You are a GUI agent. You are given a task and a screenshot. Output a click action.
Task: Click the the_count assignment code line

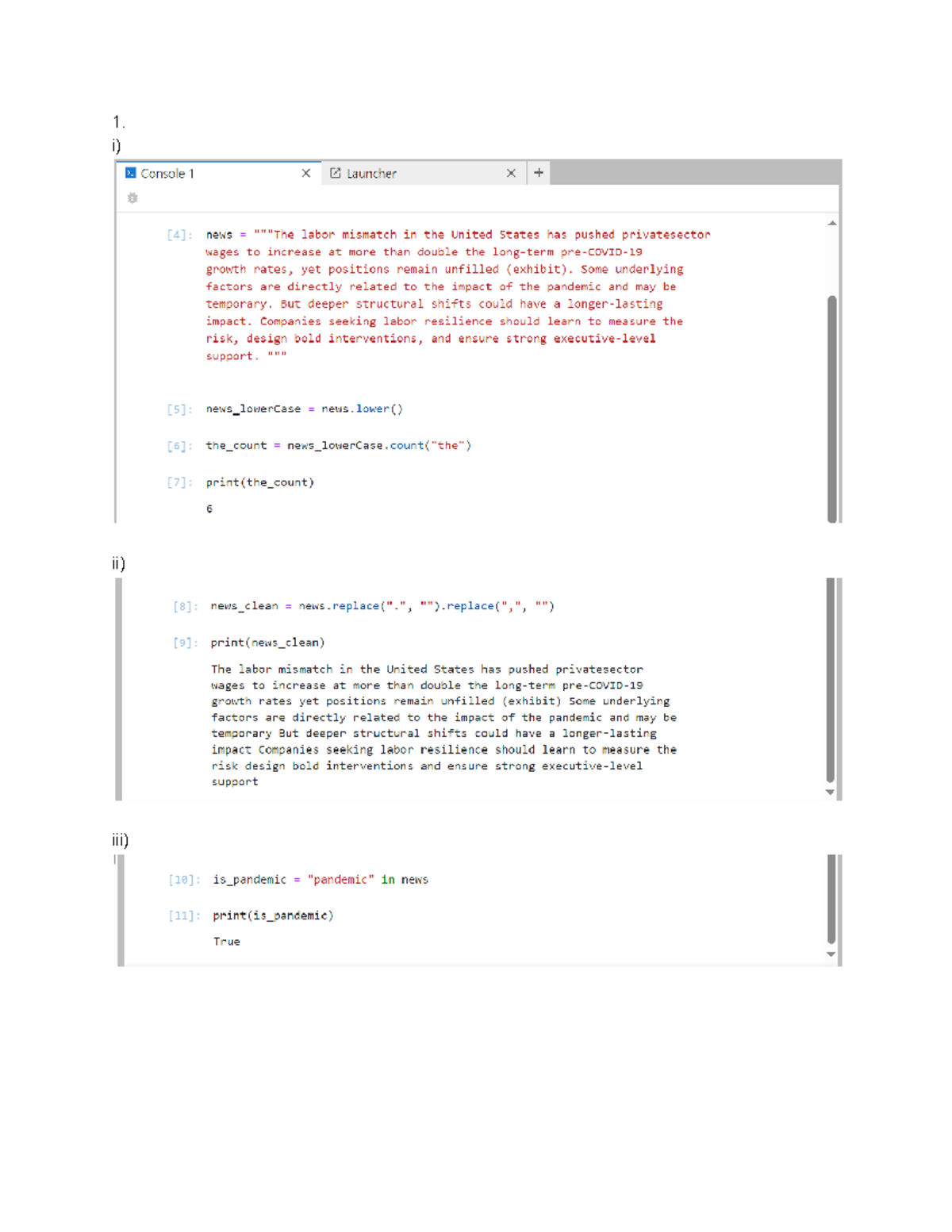[x=338, y=446]
